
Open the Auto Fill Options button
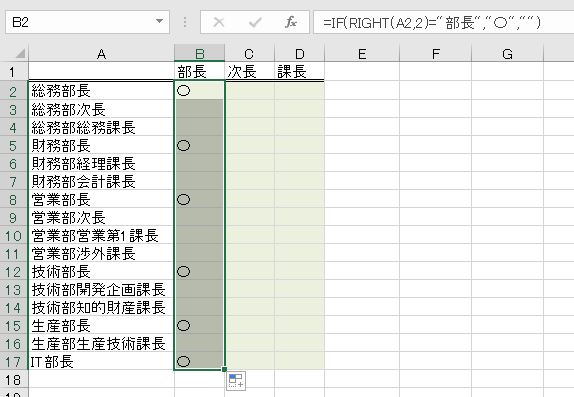coord(236,381)
